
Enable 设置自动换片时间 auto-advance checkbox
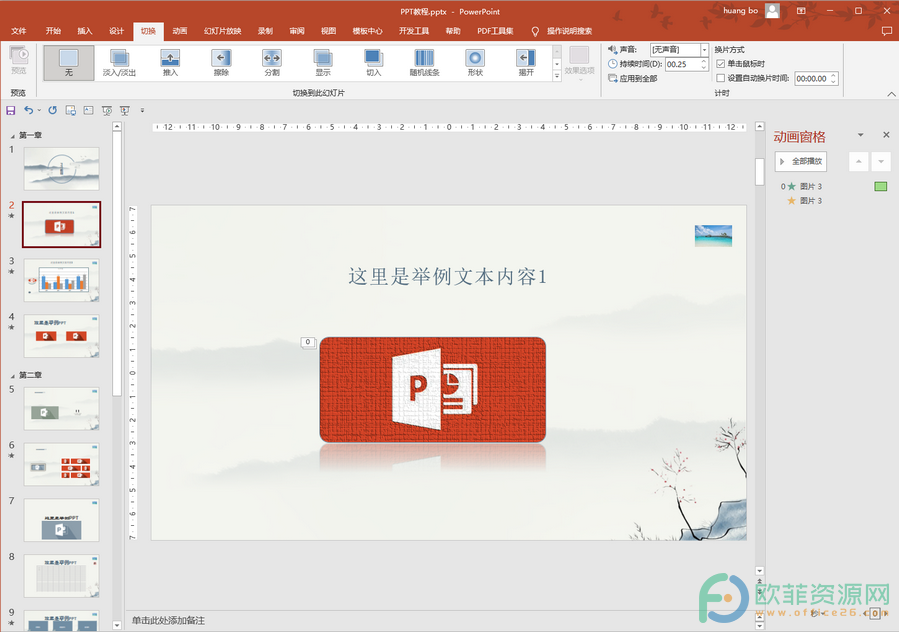(x=721, y=78)
